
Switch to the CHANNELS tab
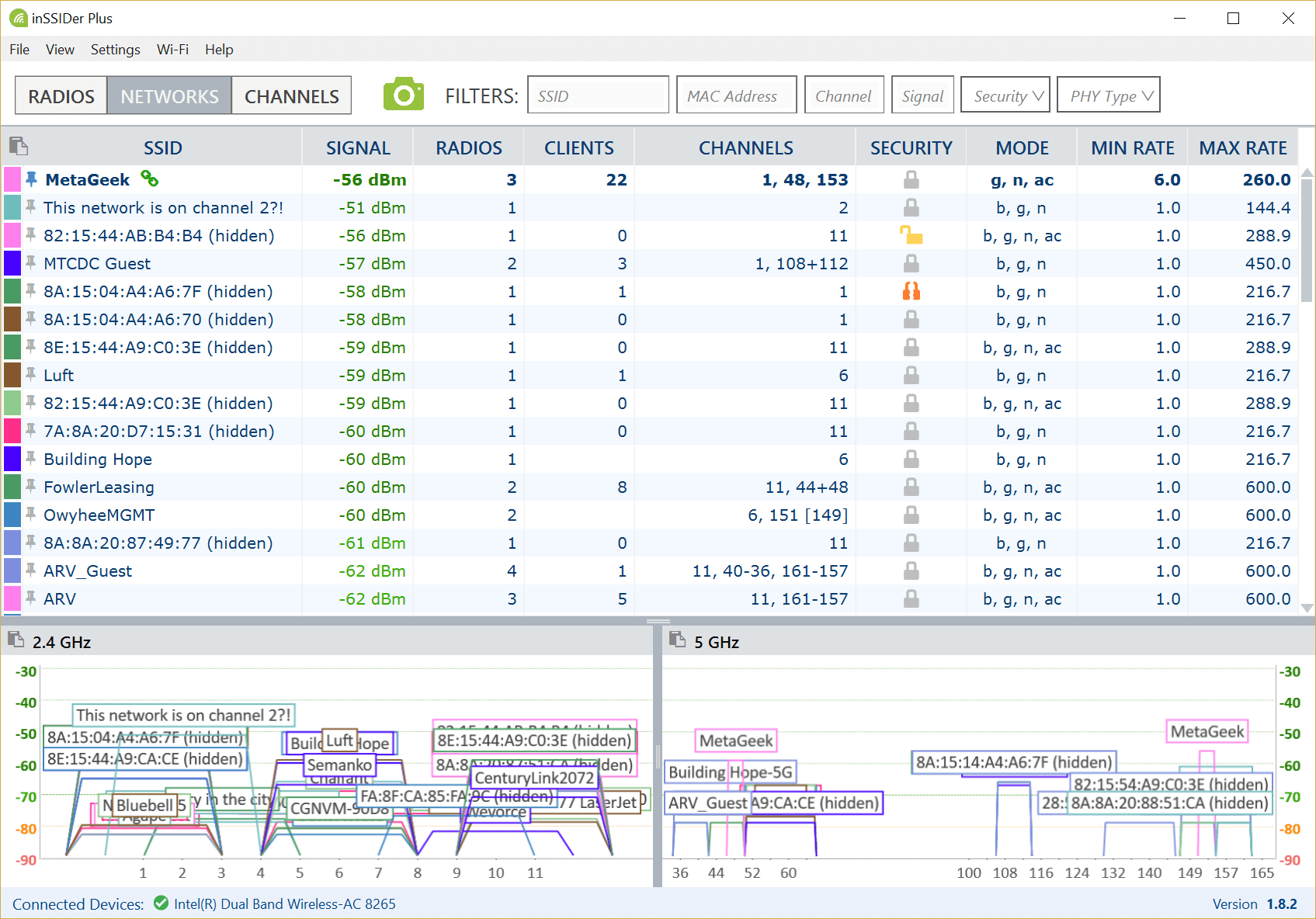(291, 96)
